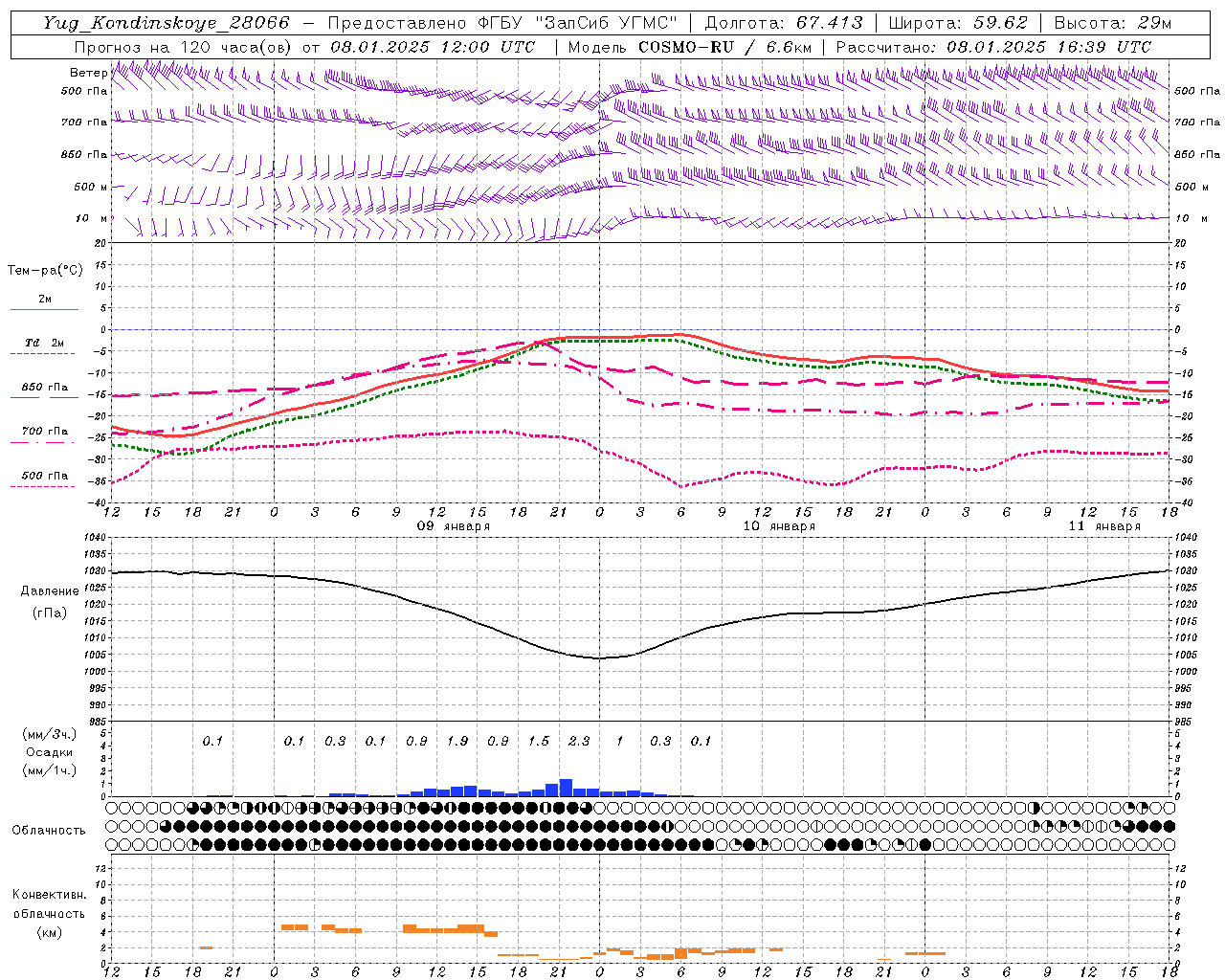Click the station title Yug_Kondinskoye_28066

(x=166, y=23)
